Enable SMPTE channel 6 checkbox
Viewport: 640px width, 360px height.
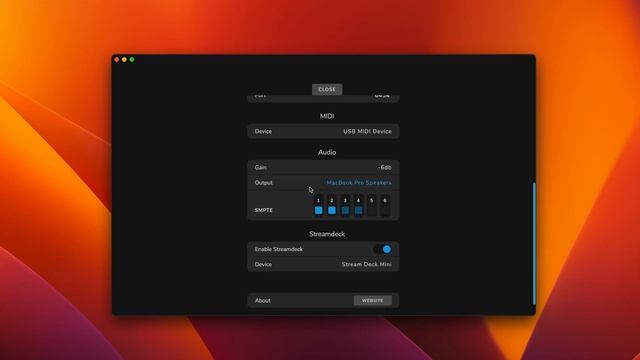(385, 210)
